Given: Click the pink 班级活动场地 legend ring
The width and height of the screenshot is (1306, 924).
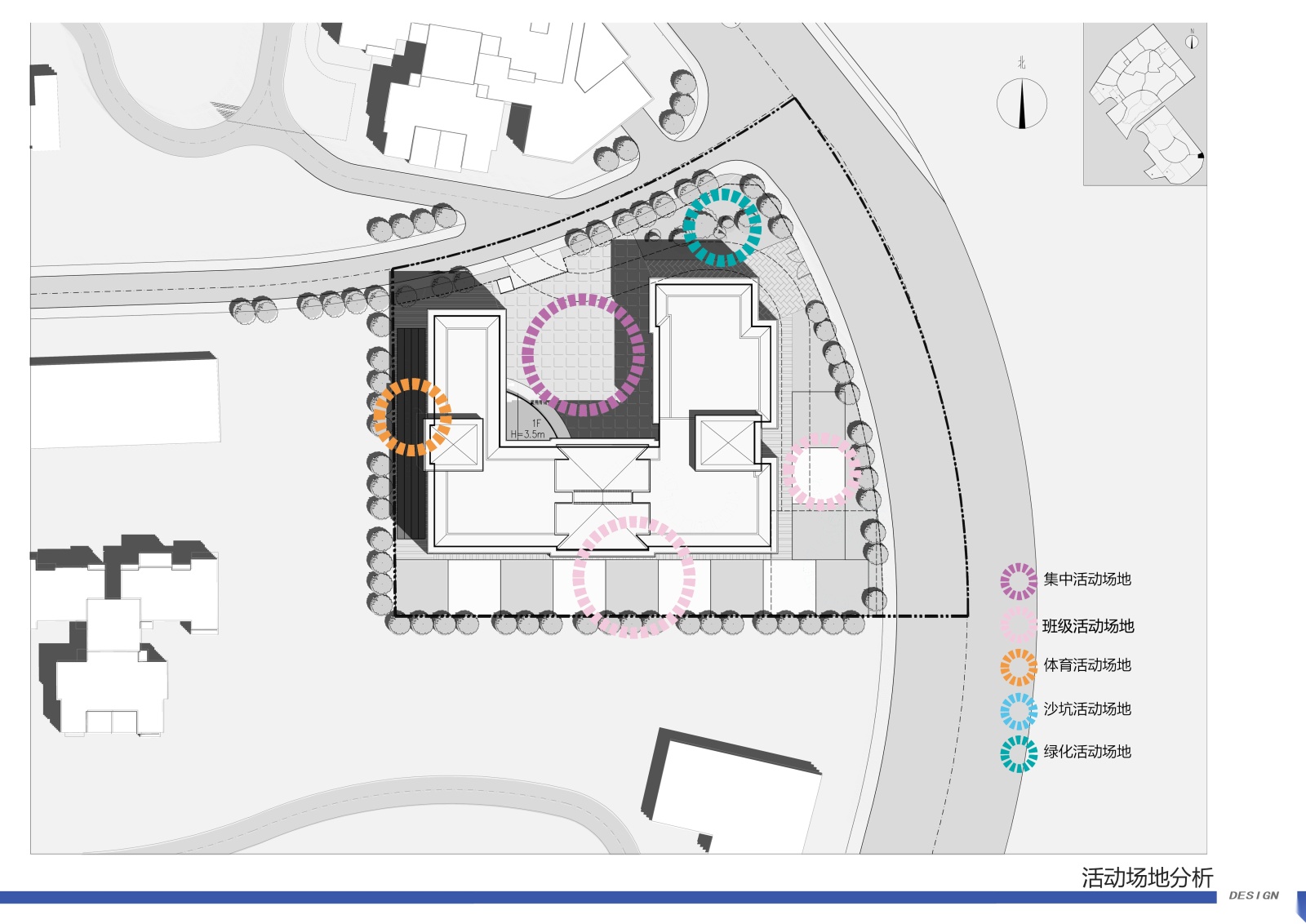Looking at the screenshot, I should [1019, 625].
